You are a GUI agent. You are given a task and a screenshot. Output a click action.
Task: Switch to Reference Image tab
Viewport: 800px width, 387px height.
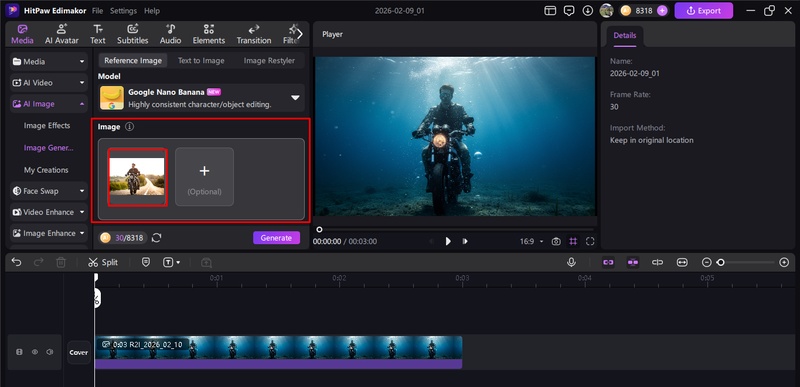point(133,61)
